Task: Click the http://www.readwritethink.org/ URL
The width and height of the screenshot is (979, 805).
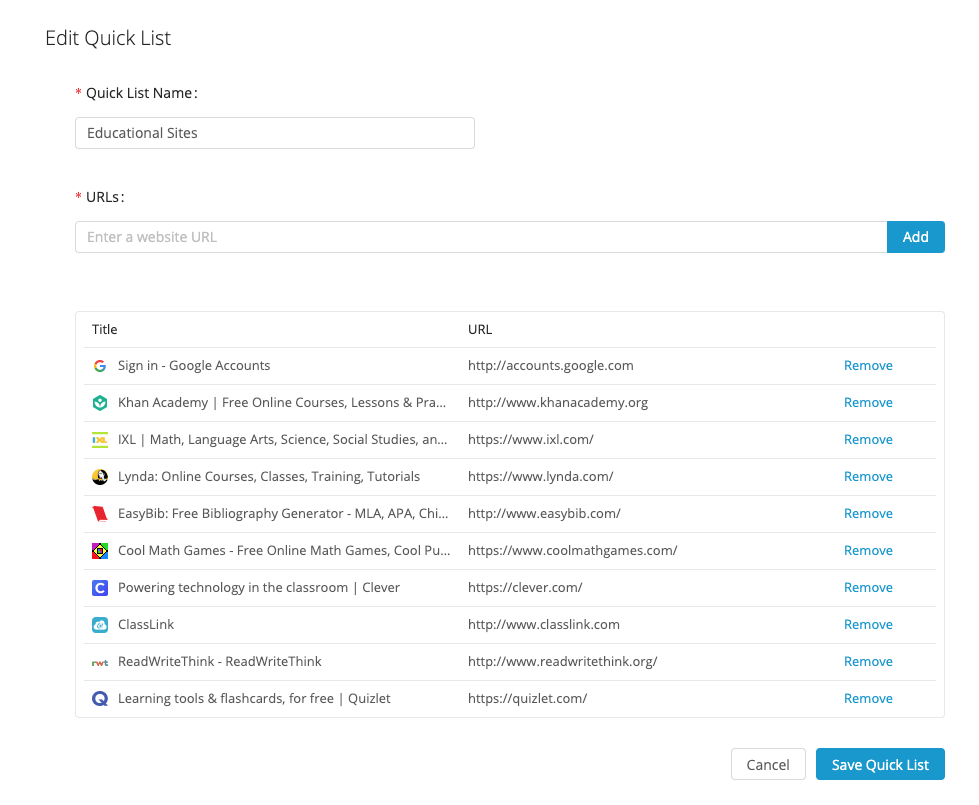Action: 563,661
